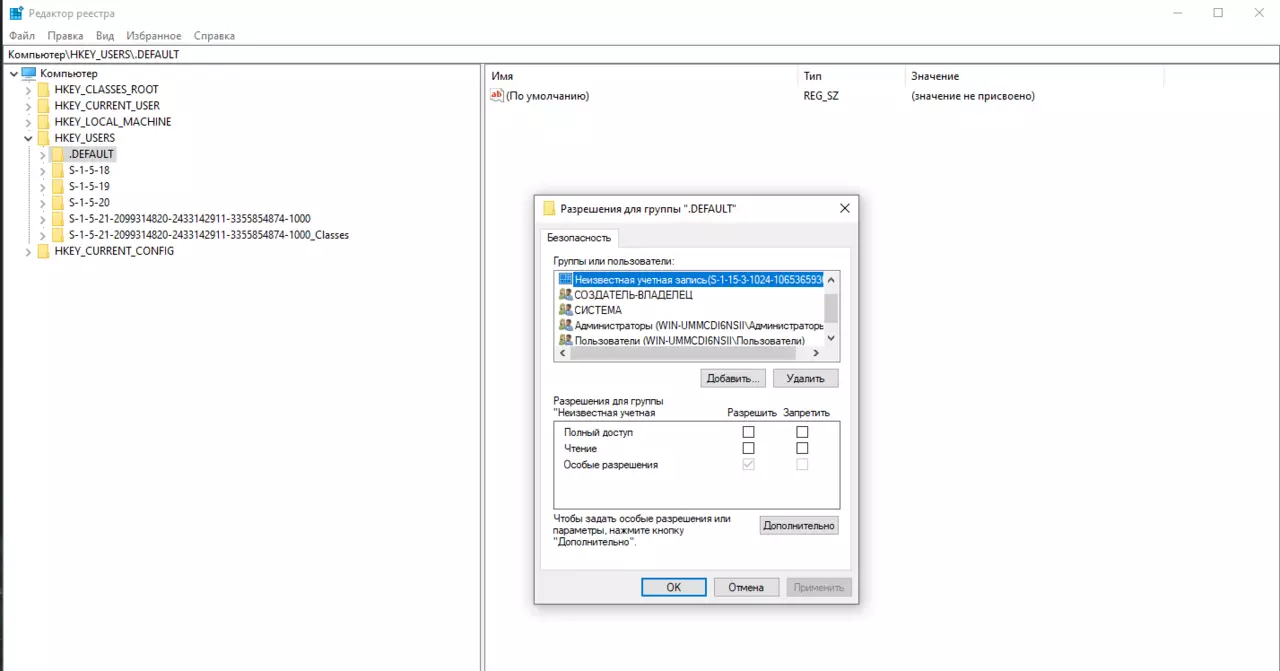Click vertical scrollbar of groups list
This screenshot has height=671, width=1280.
tap(831, 308)
